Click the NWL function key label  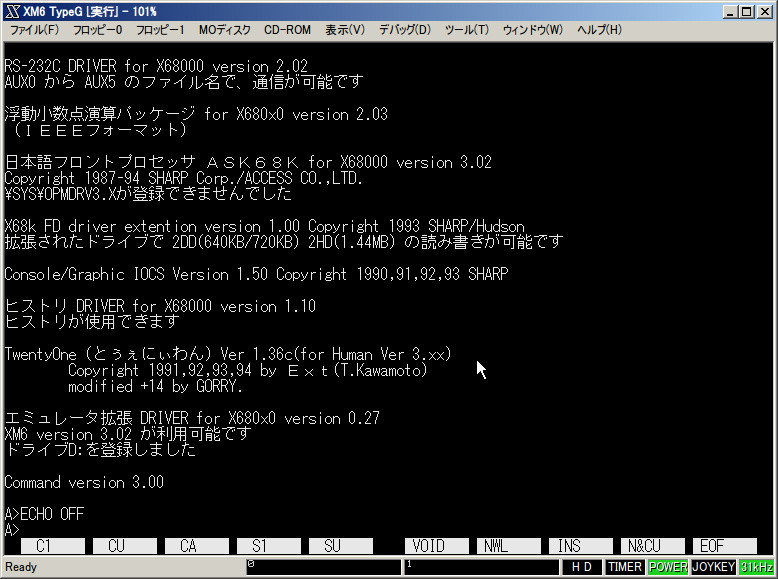(509, 546)
